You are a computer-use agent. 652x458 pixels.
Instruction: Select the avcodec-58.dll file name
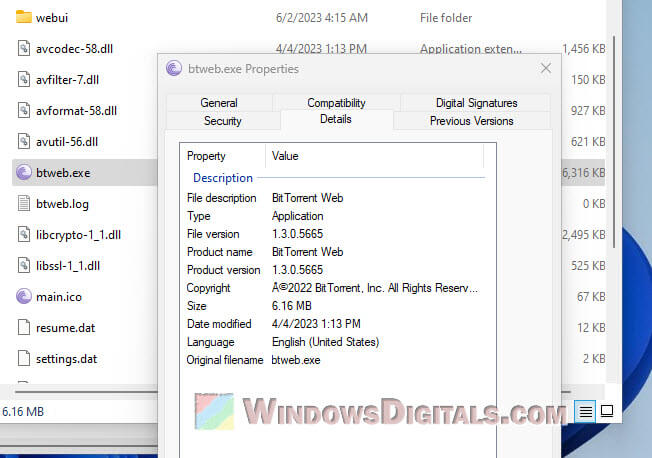point(74,49)
